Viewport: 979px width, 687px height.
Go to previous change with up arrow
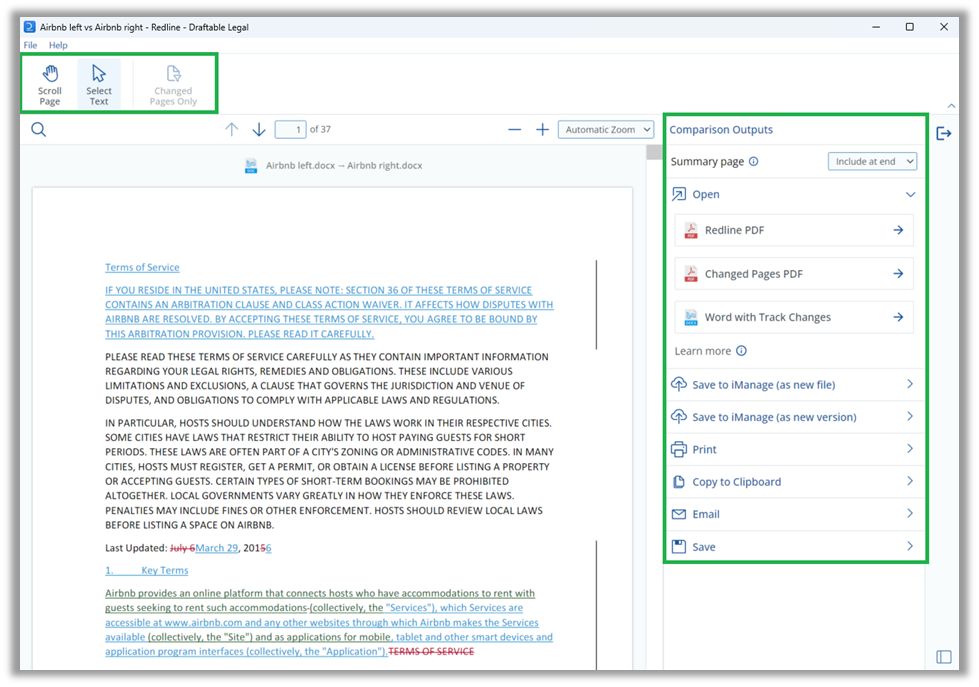(x=232, y=129)
